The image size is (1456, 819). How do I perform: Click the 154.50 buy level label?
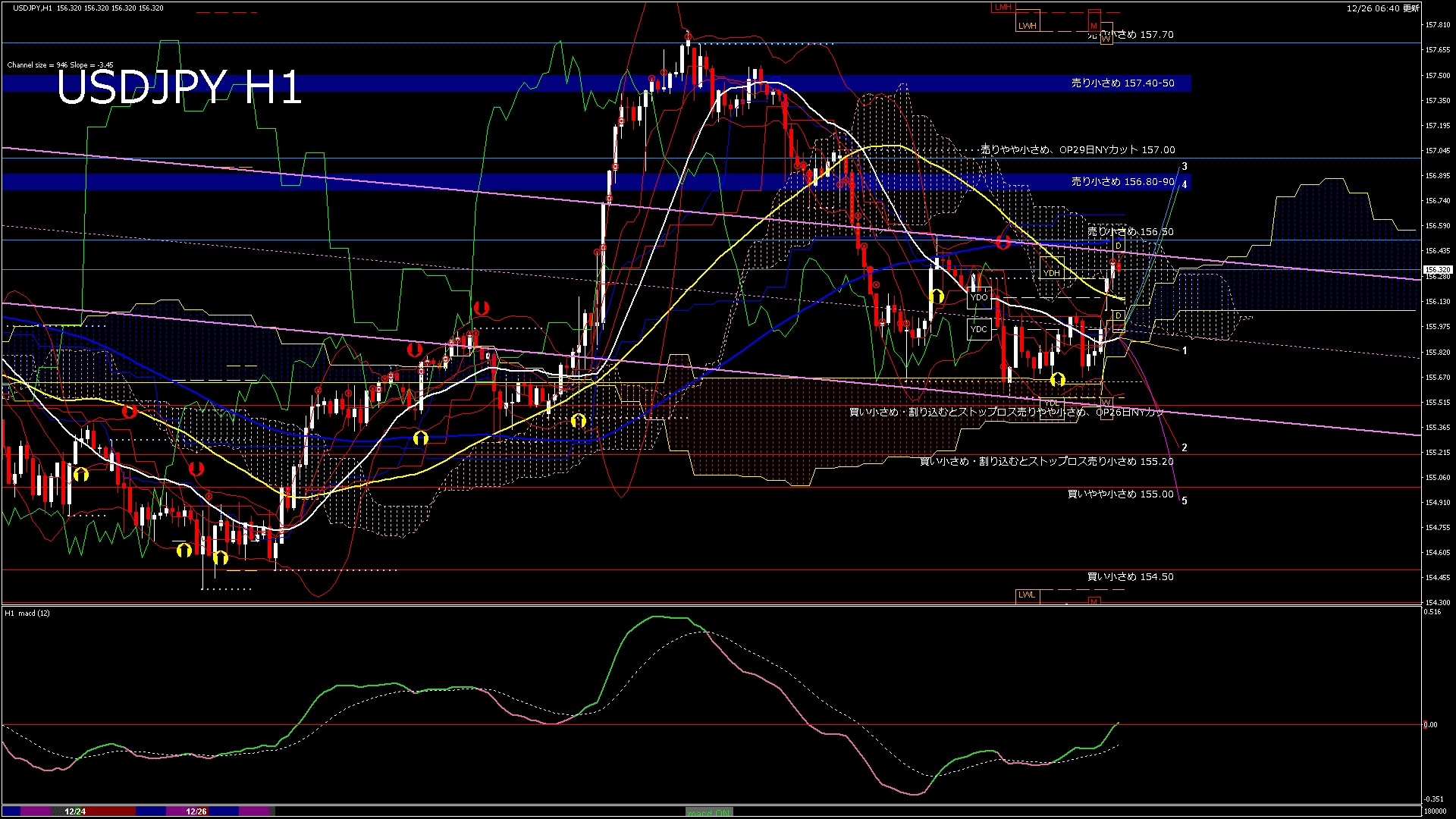(x=1130, y=577)
